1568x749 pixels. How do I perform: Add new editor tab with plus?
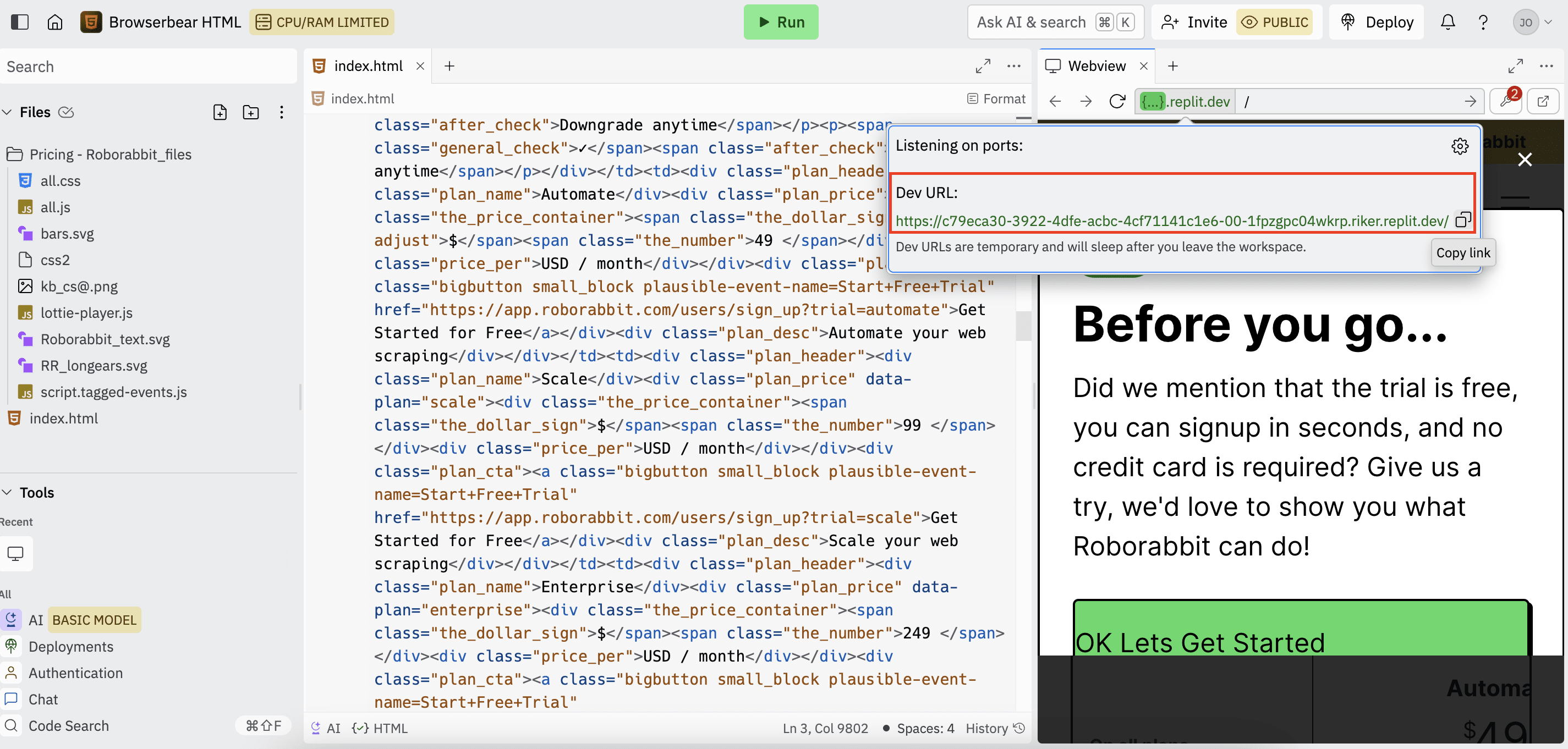click(x=449, y=65)
